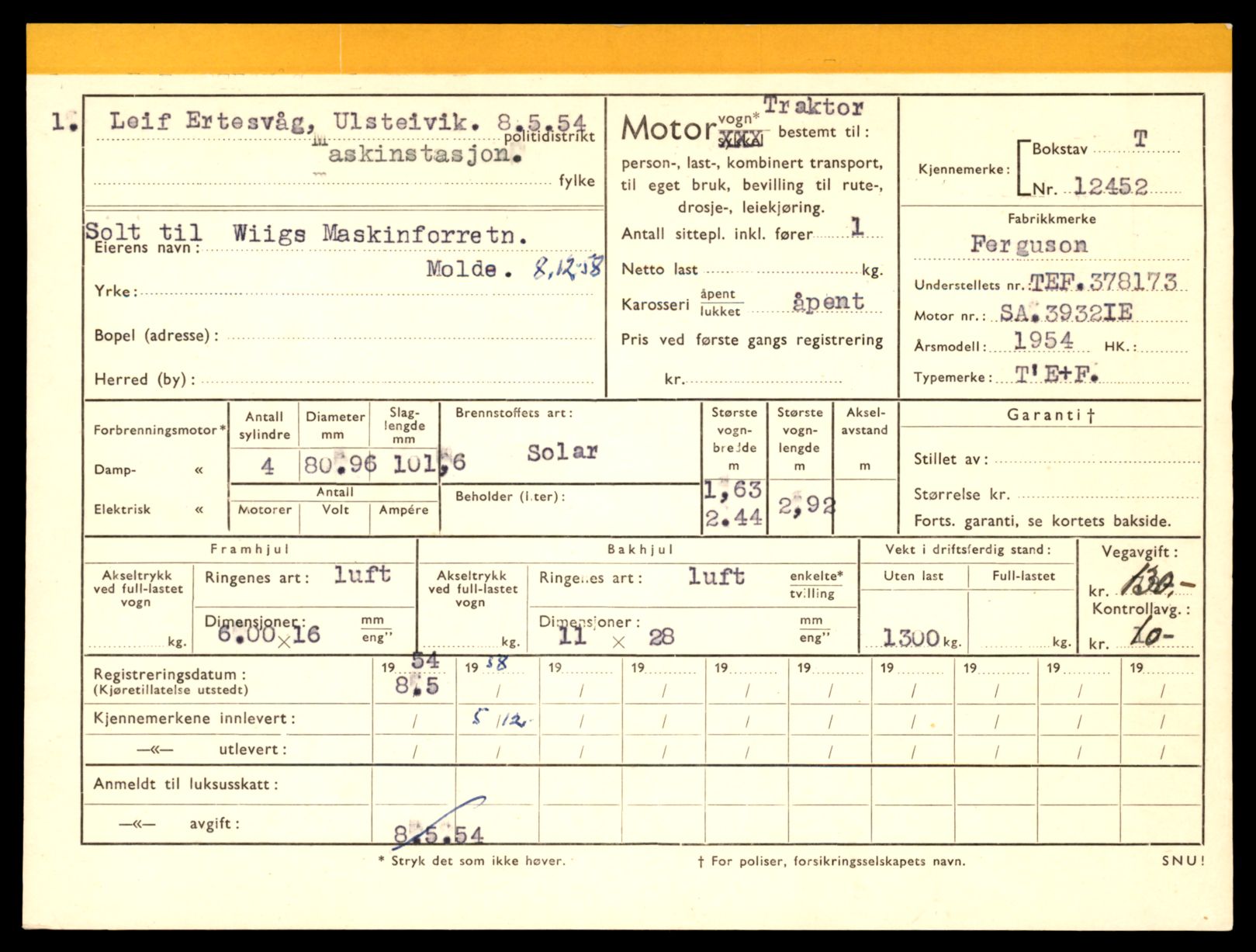
Task: Click the typed word Traktor
Action: (813, 107)
